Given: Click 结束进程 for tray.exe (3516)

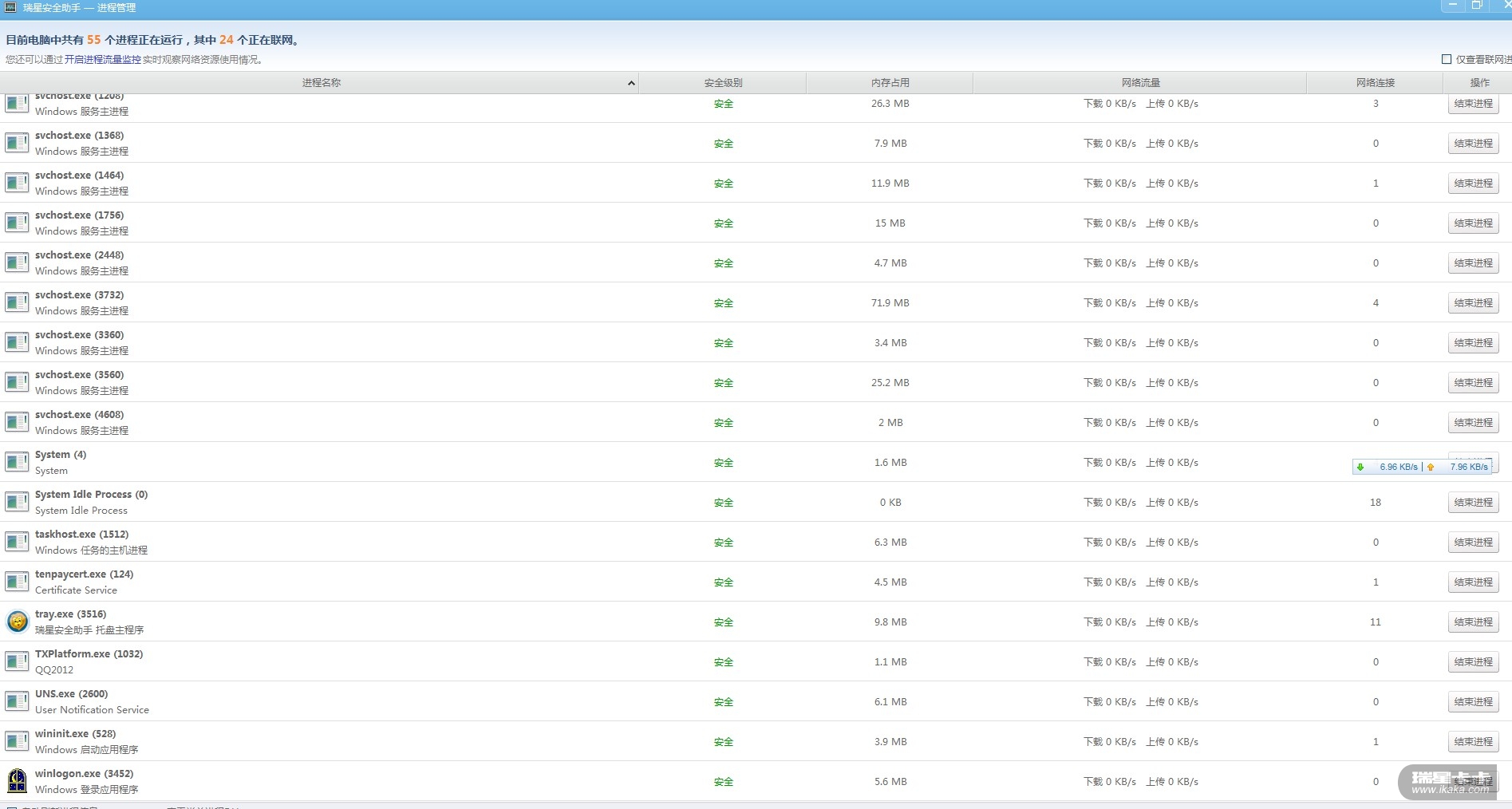Looking at the screenshot, I should tap(1473, 622).
